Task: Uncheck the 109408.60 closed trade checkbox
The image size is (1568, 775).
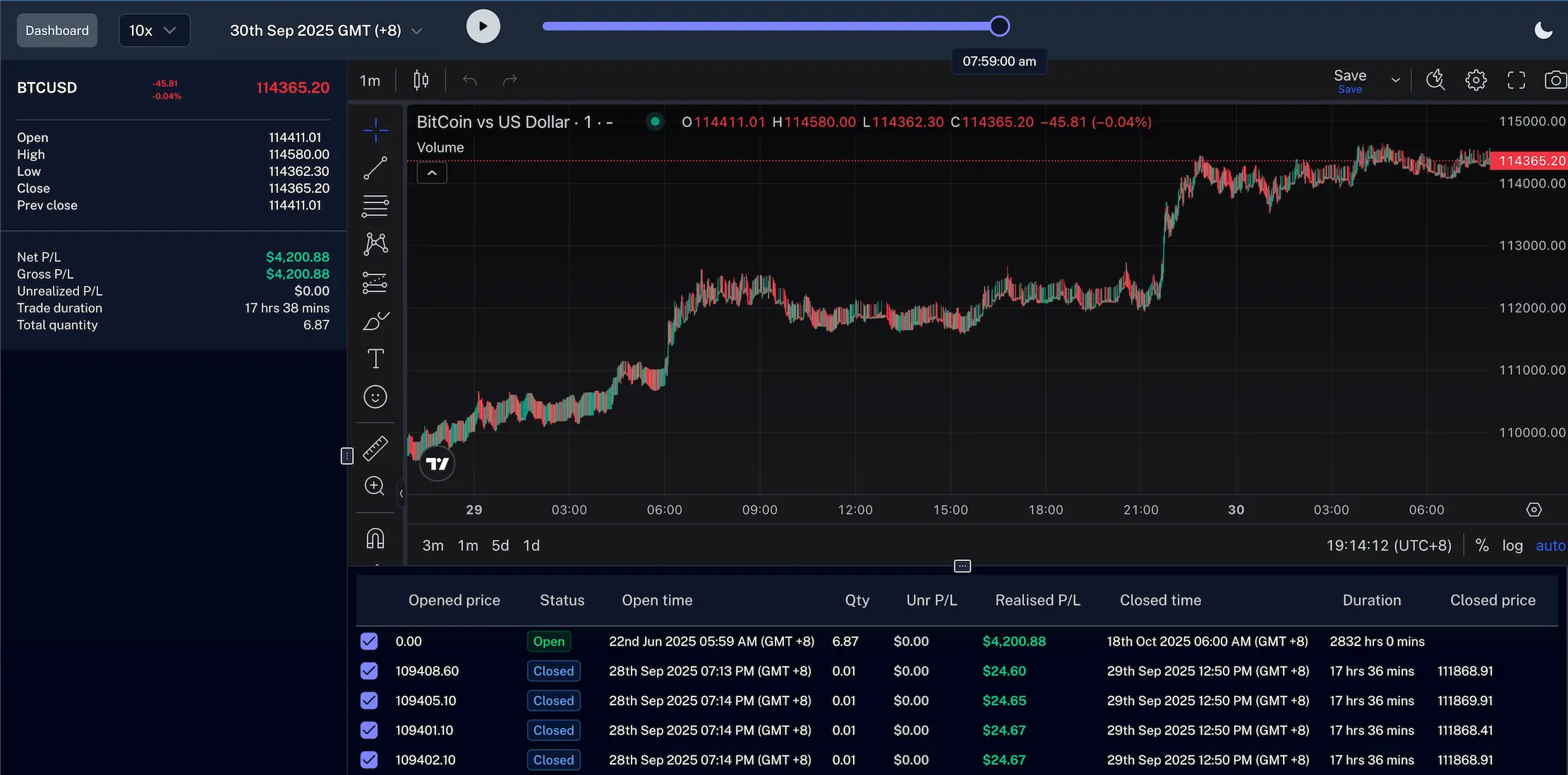Action: 368,671
